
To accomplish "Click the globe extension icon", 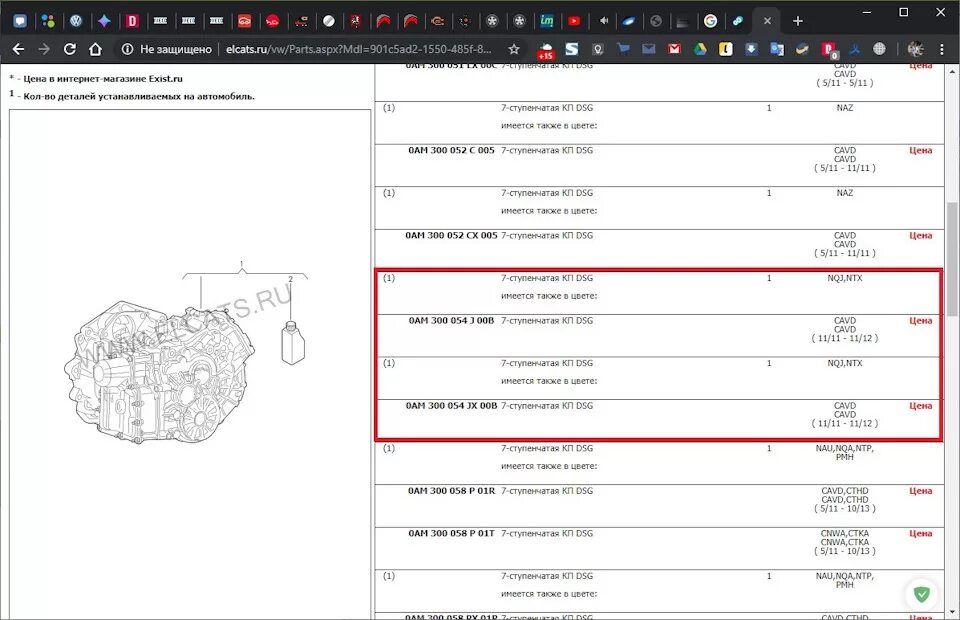I will [x=879, y=49].
